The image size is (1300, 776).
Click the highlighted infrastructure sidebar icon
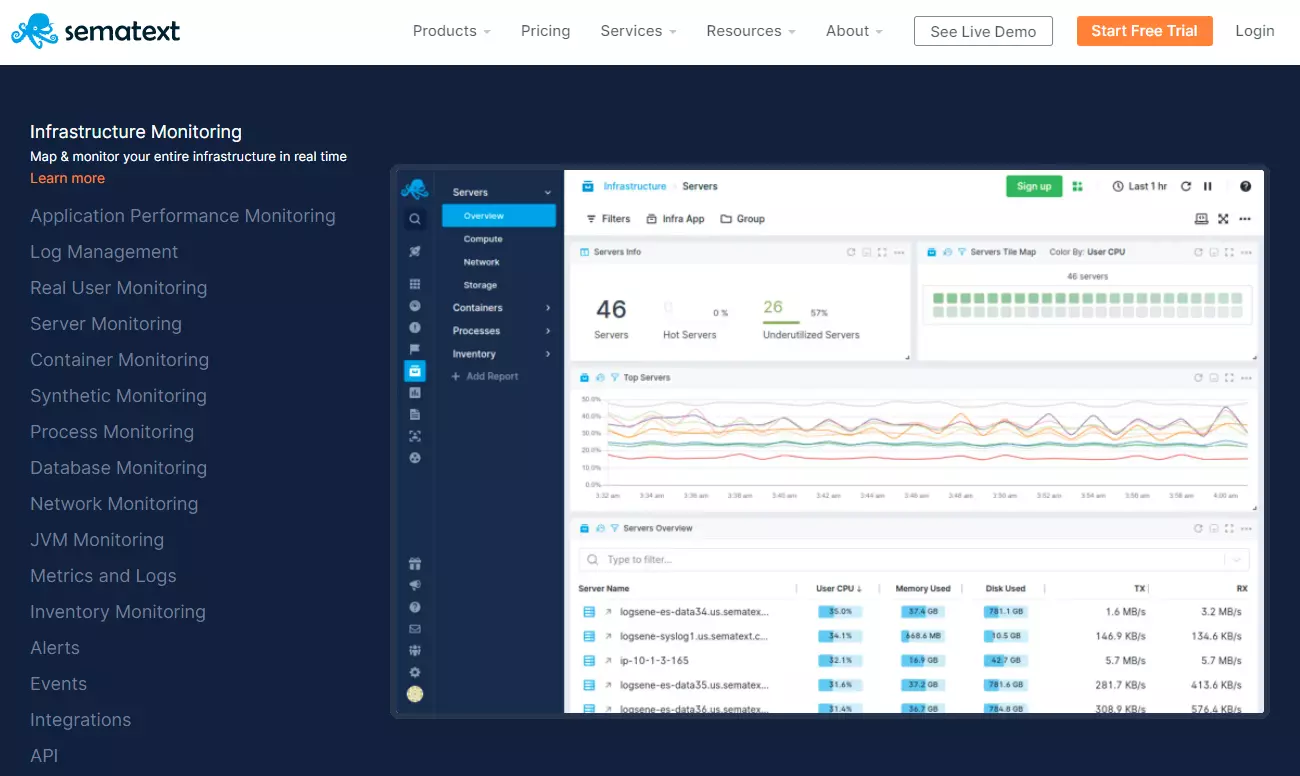coord(415,371)
